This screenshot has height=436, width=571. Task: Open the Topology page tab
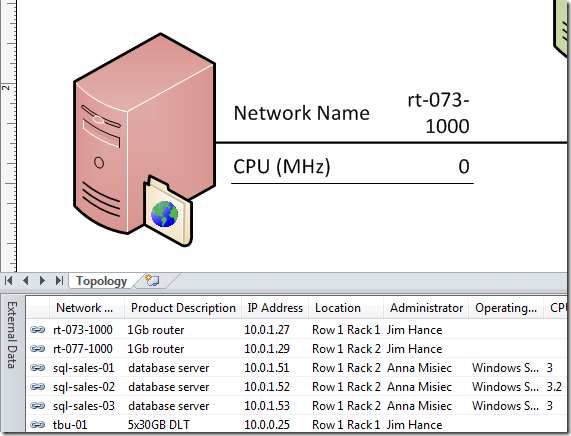(x=101, y=281)
